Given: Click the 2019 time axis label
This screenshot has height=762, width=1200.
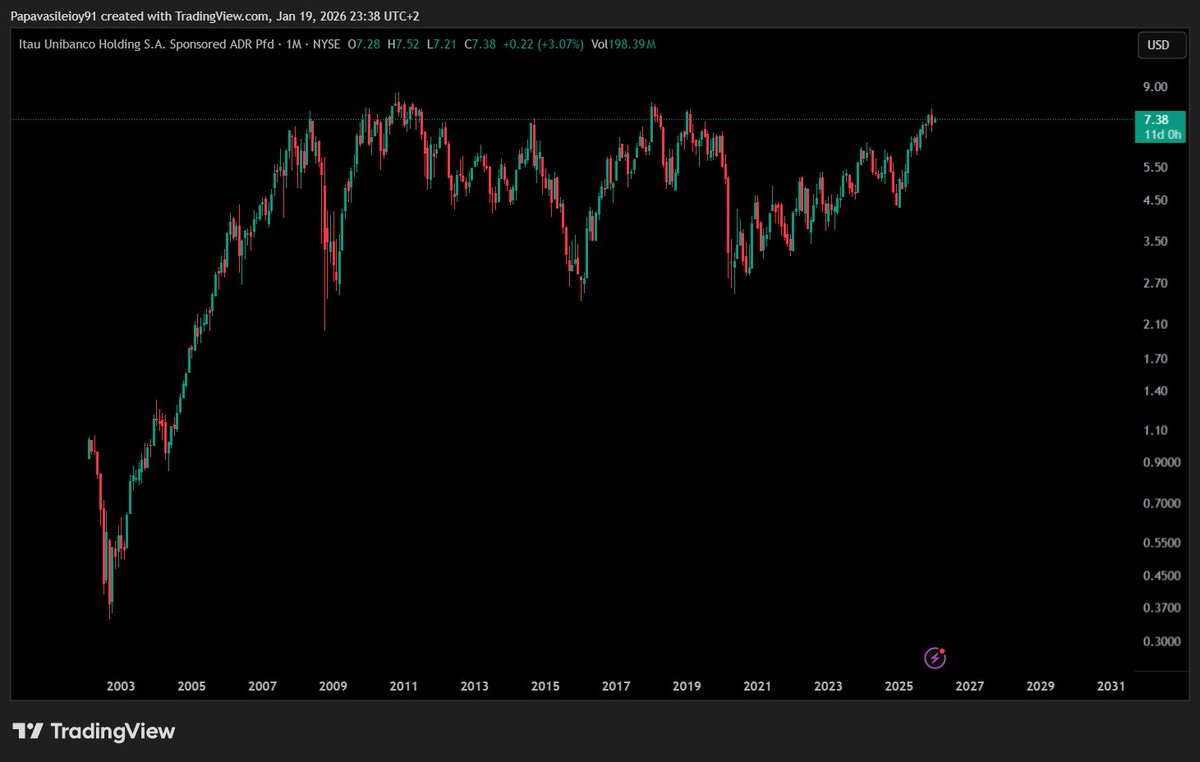Looking at the screenshot, I should pos(686,687).
